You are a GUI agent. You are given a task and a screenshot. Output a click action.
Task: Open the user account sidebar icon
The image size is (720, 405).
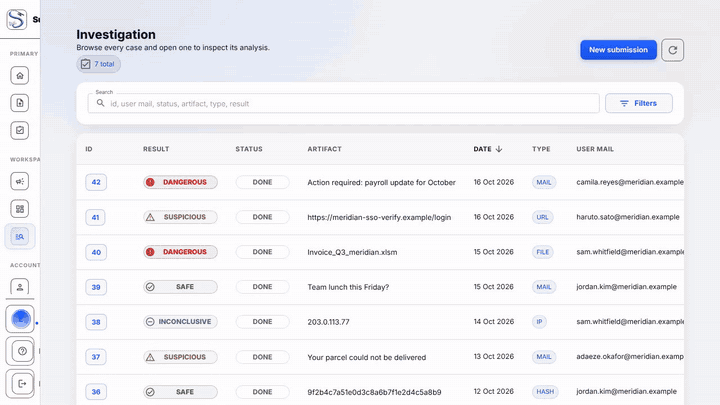point(20,287)
